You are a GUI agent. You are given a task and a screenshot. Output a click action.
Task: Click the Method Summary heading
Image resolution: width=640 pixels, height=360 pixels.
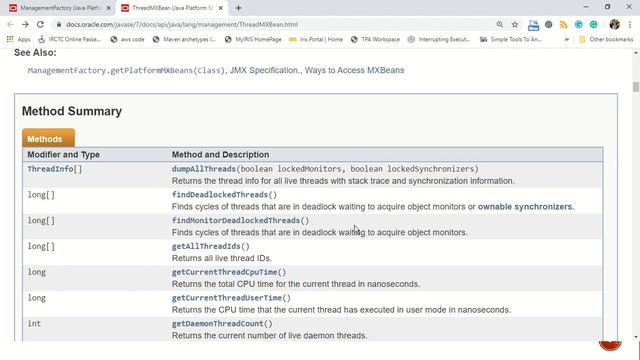72,111
